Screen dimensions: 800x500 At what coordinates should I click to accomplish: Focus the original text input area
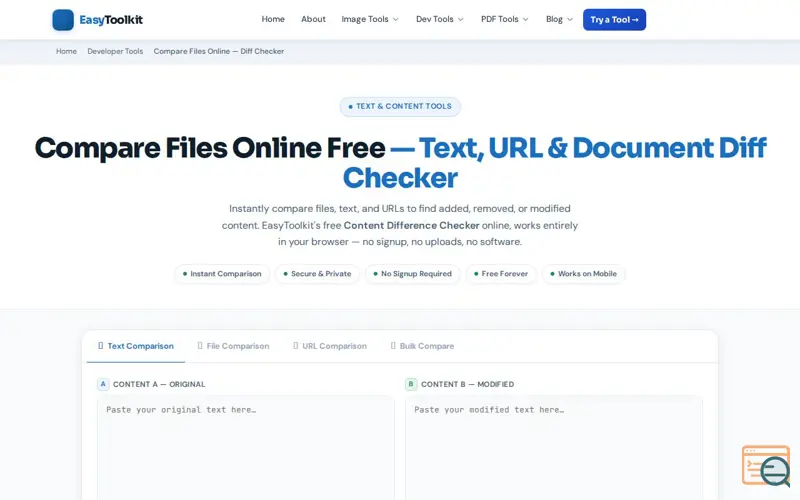[x=245, y=448]
